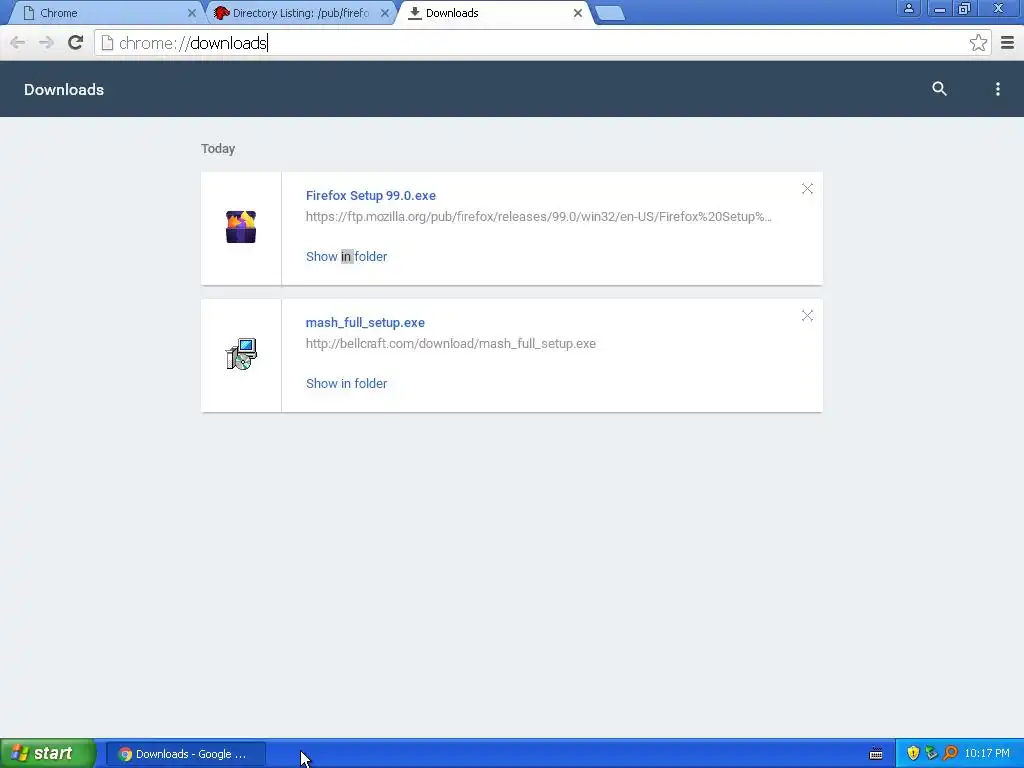This screenshot has width=1024, height=768.
Task: Click the on-screen keyboard taskbar icon
Action: [x=876, y=754]
